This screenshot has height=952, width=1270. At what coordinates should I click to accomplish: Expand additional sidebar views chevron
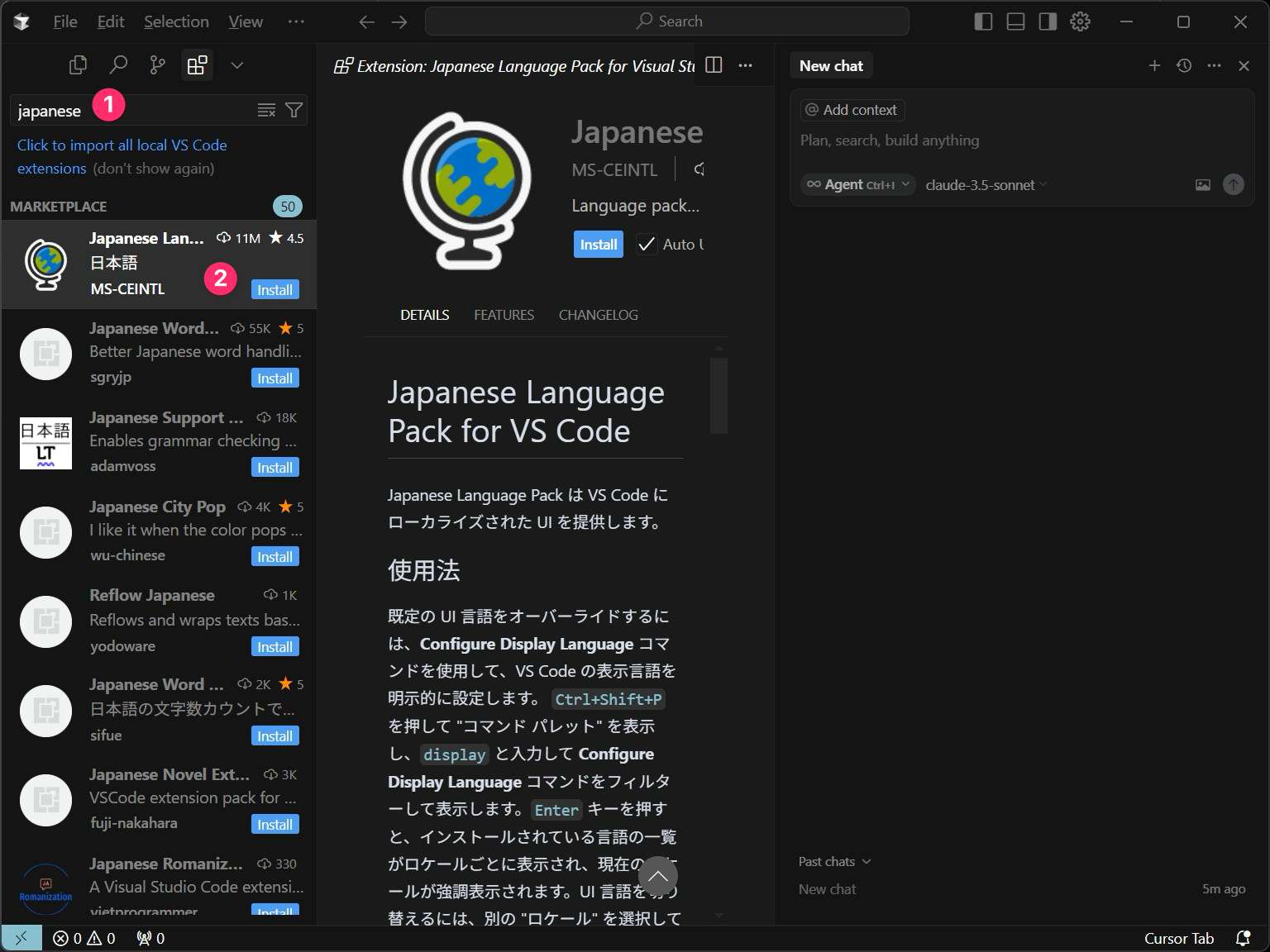[x=236, y=65]
